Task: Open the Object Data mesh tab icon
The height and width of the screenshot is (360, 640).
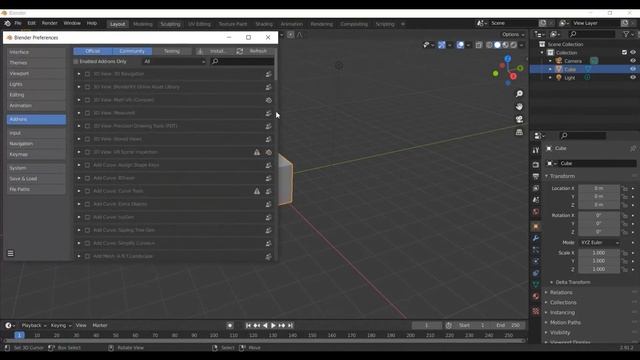Action: point(536,284)
